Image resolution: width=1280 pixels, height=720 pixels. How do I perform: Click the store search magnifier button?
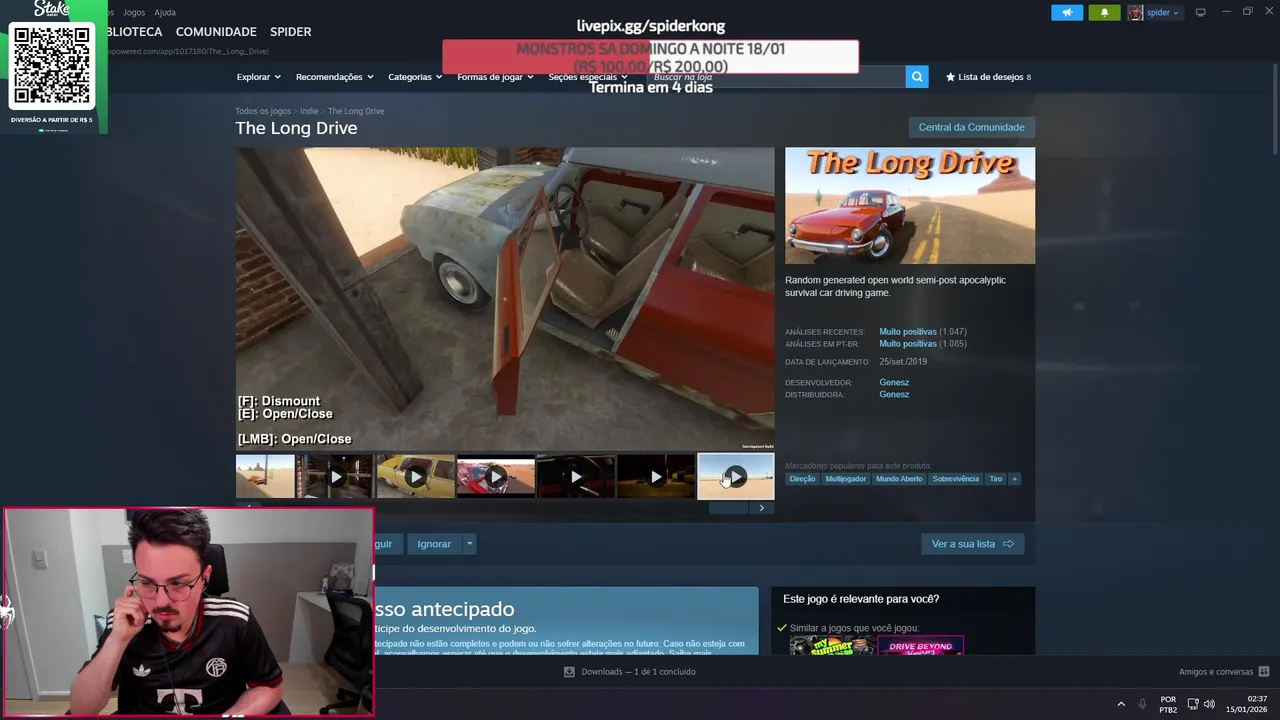917,77
